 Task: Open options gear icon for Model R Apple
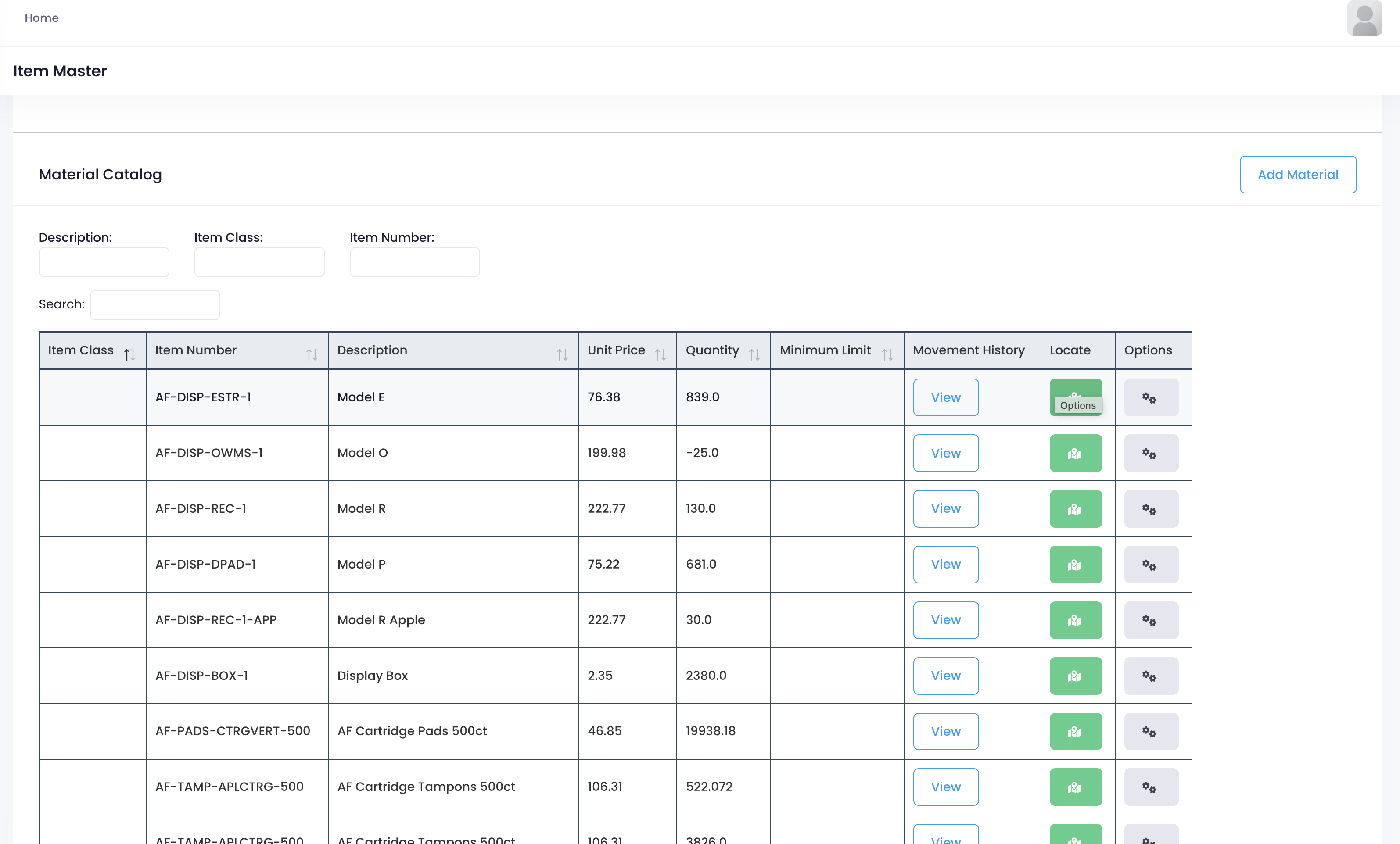(x=1151, y=620)
